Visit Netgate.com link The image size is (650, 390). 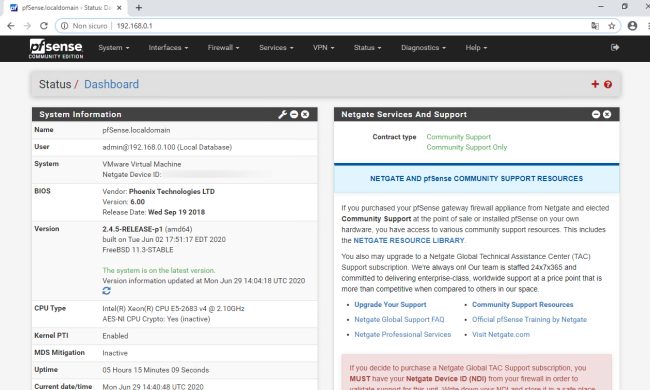click(x=501, y=334)
